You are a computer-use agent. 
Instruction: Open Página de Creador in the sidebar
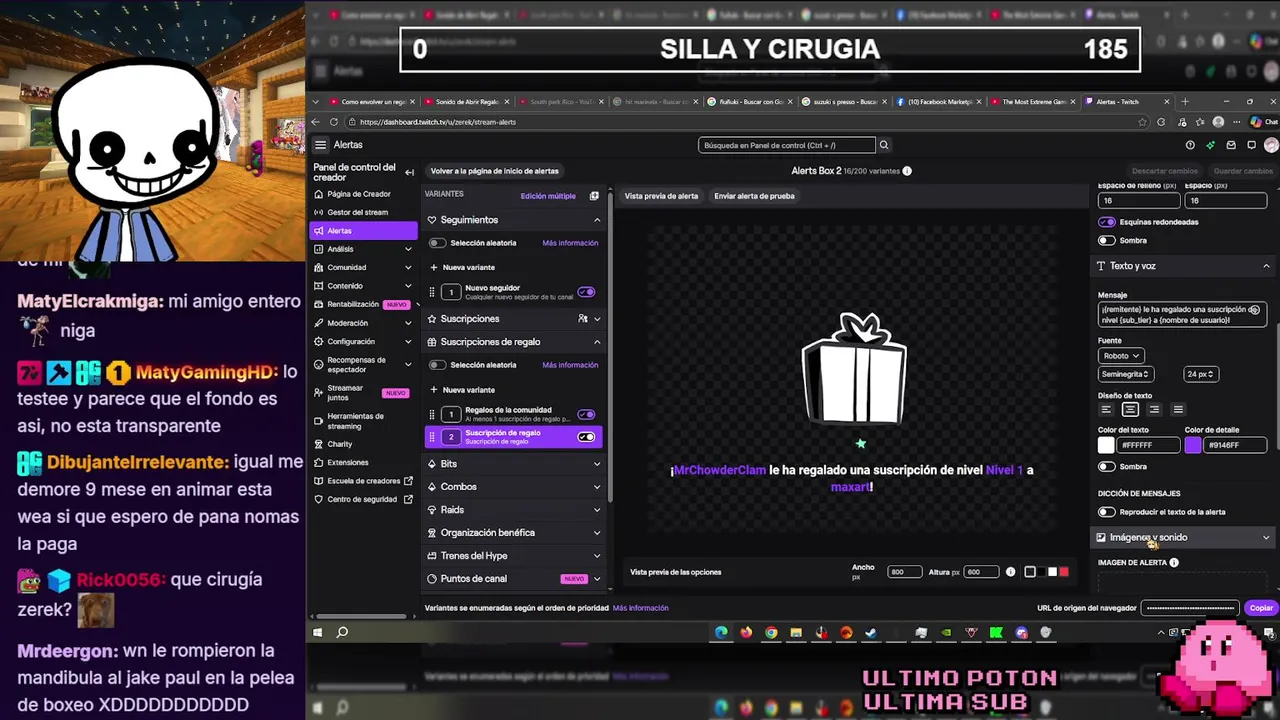coord(358,194)
